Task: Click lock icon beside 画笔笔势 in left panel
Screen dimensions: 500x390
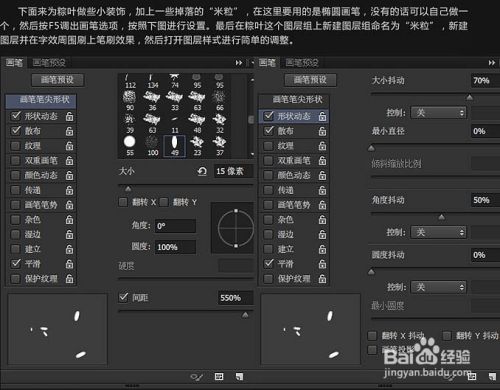Action: click(69, 205)
